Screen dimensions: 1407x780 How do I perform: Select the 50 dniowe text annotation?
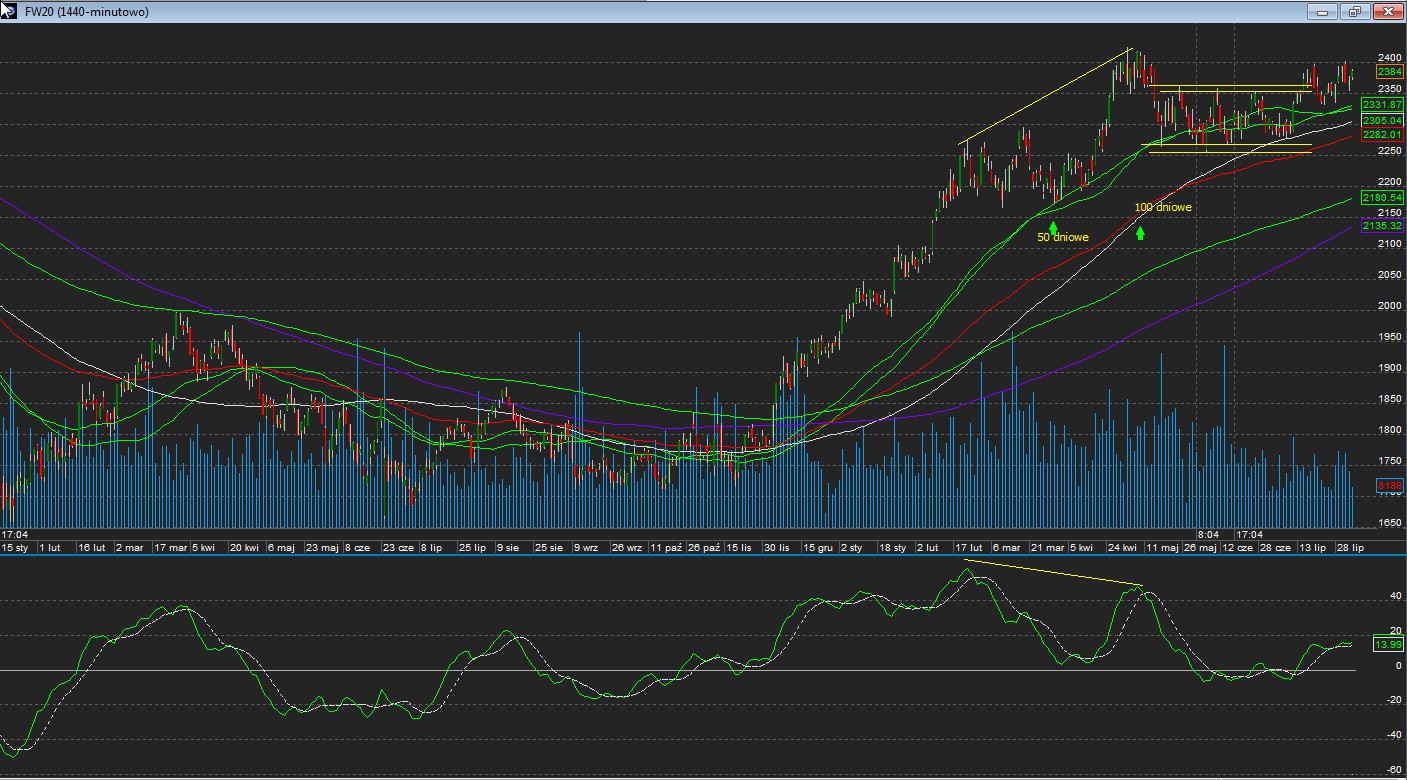click(x=1063, y=238)
